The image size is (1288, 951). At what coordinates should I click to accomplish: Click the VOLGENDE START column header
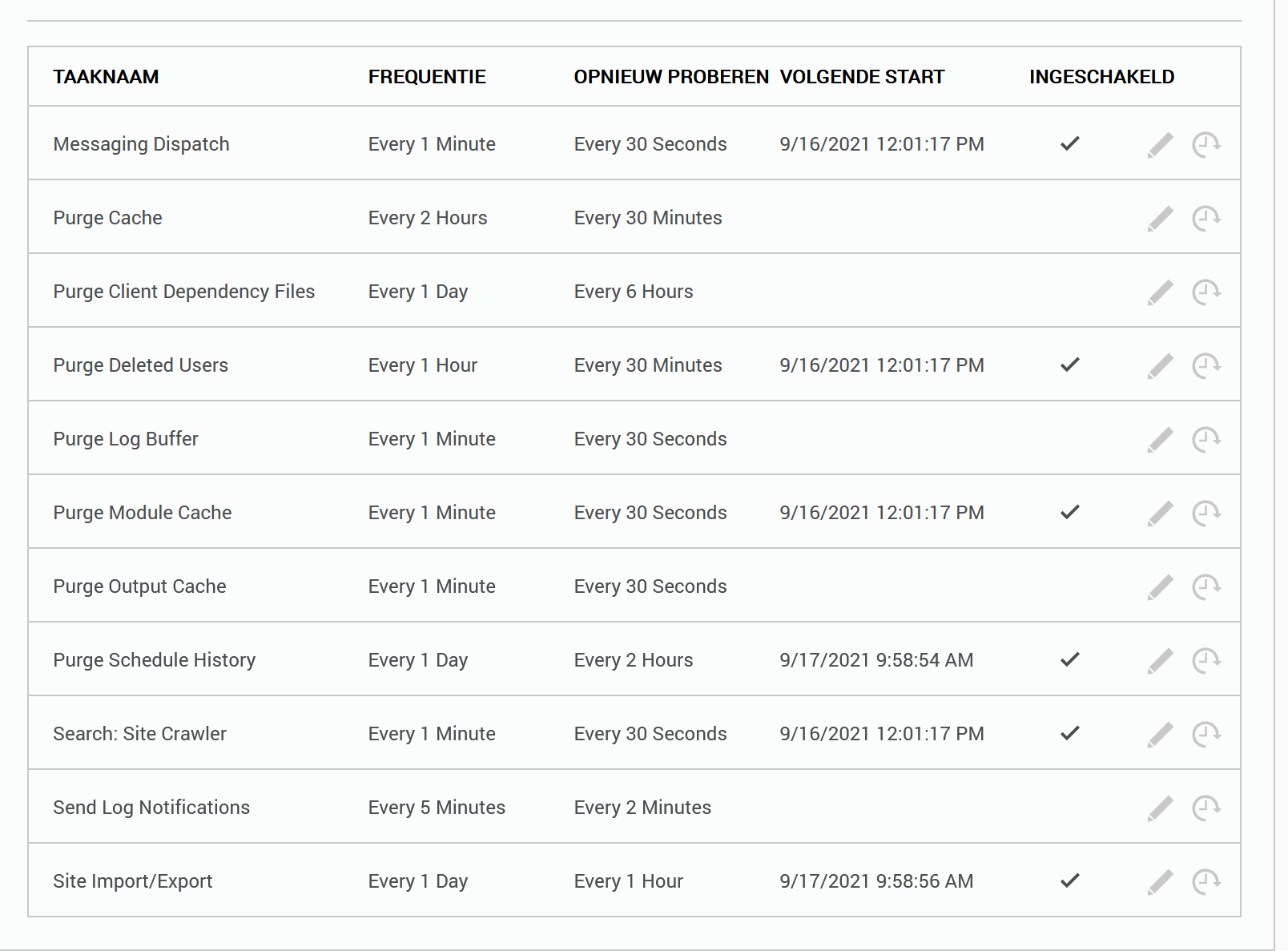click(x=862, y=77)
